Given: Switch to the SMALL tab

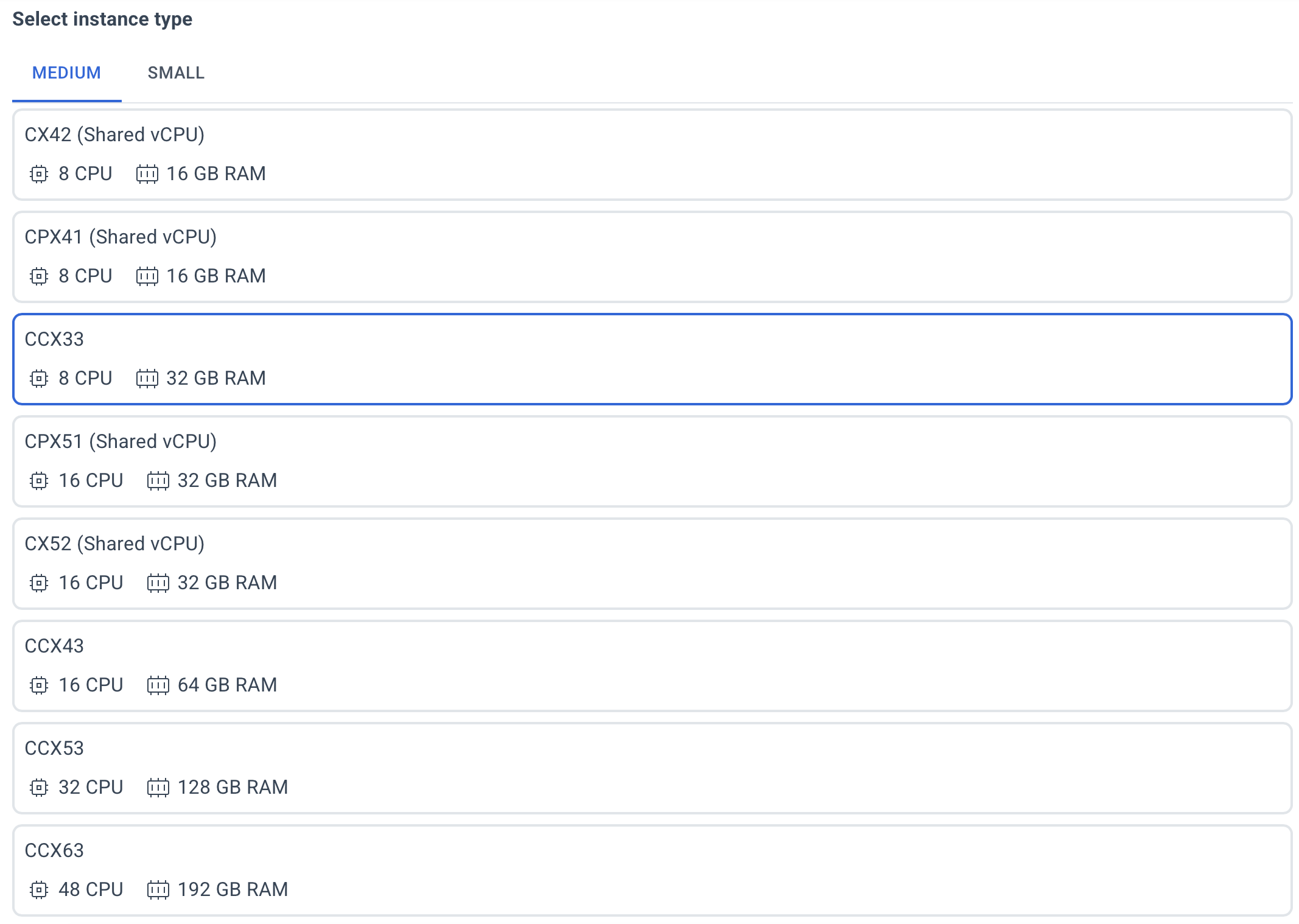Looking at the screenshot, I should (176, 73).
